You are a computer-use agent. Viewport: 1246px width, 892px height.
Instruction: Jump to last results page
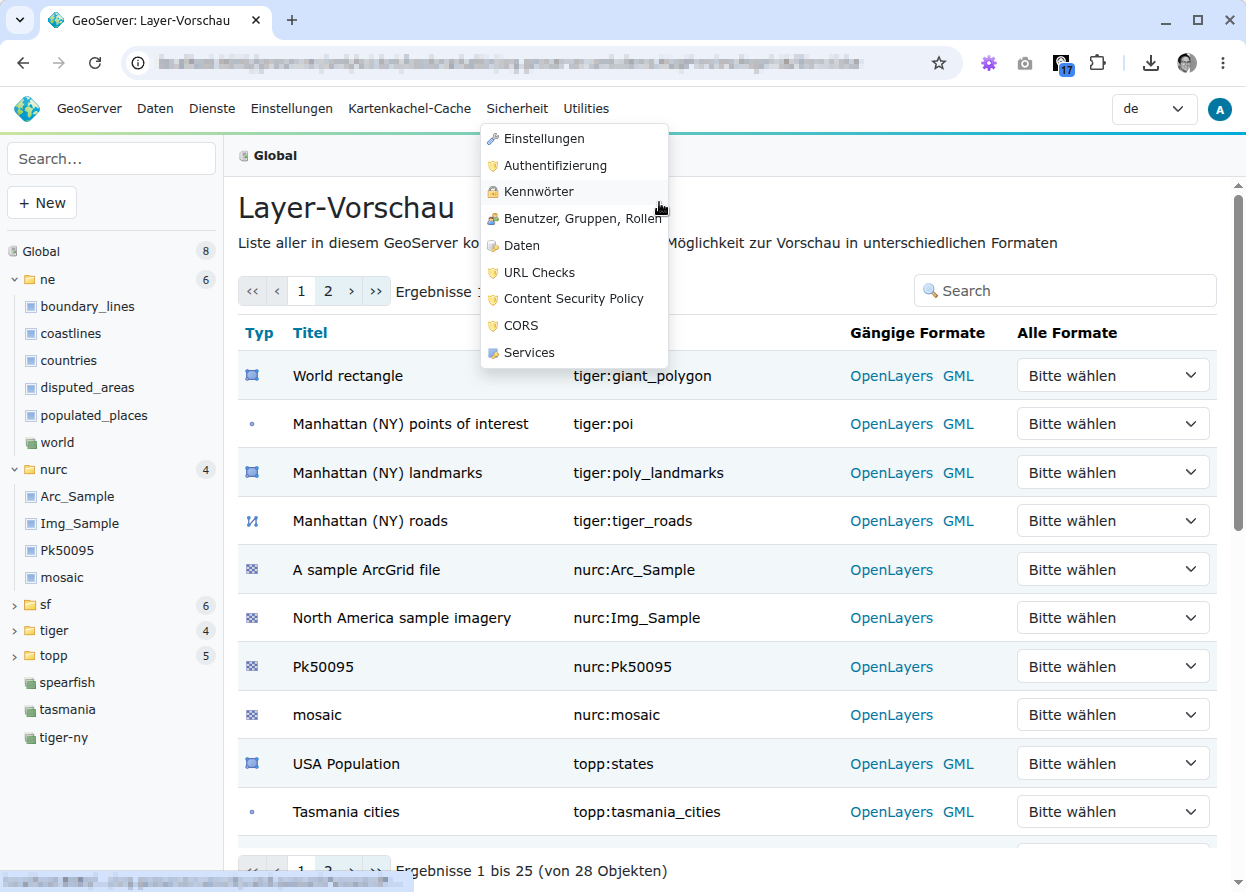(x=376, y=291)
